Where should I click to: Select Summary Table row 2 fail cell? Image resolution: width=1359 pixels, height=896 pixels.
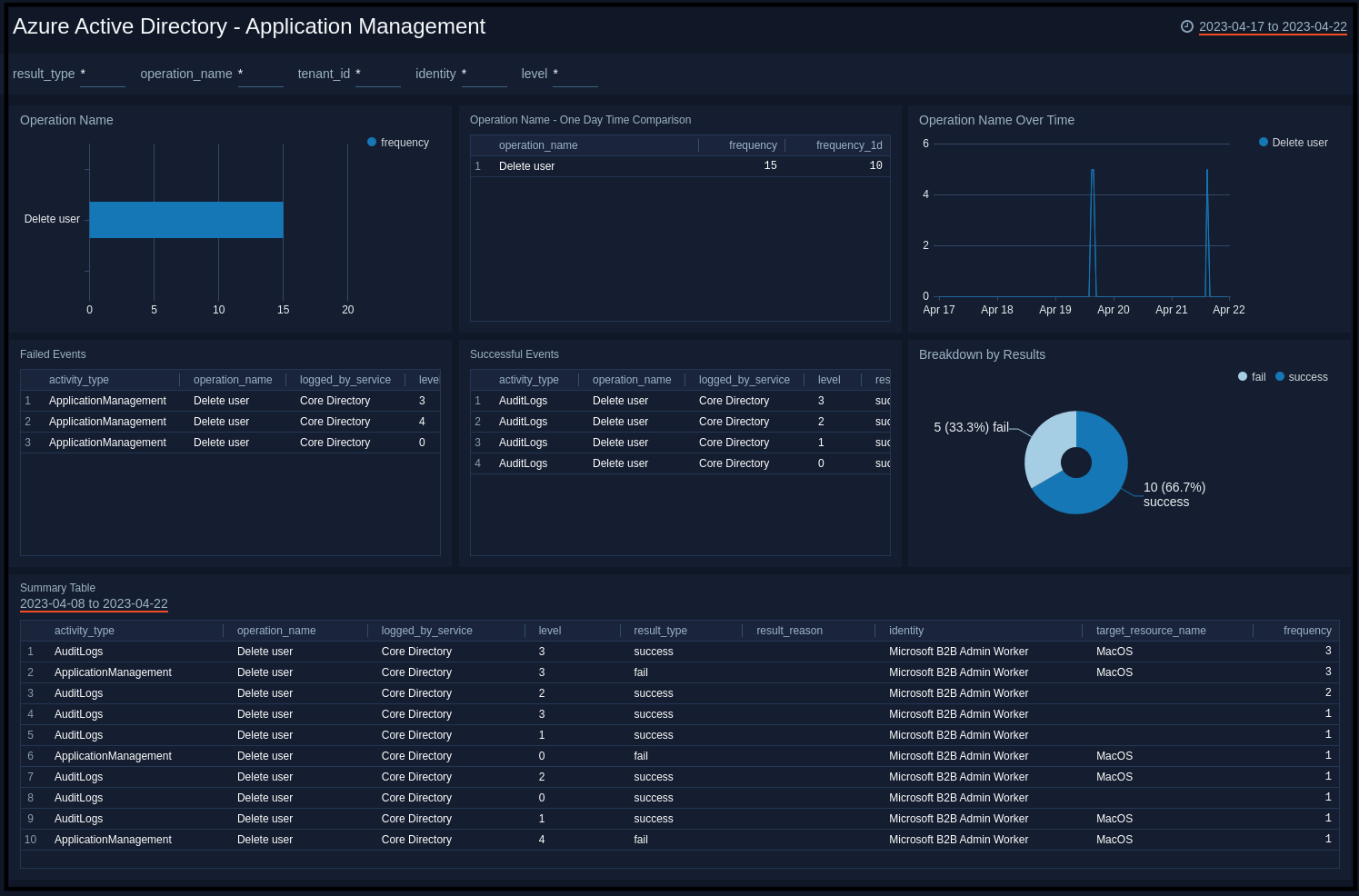click(x=641, y=672)
